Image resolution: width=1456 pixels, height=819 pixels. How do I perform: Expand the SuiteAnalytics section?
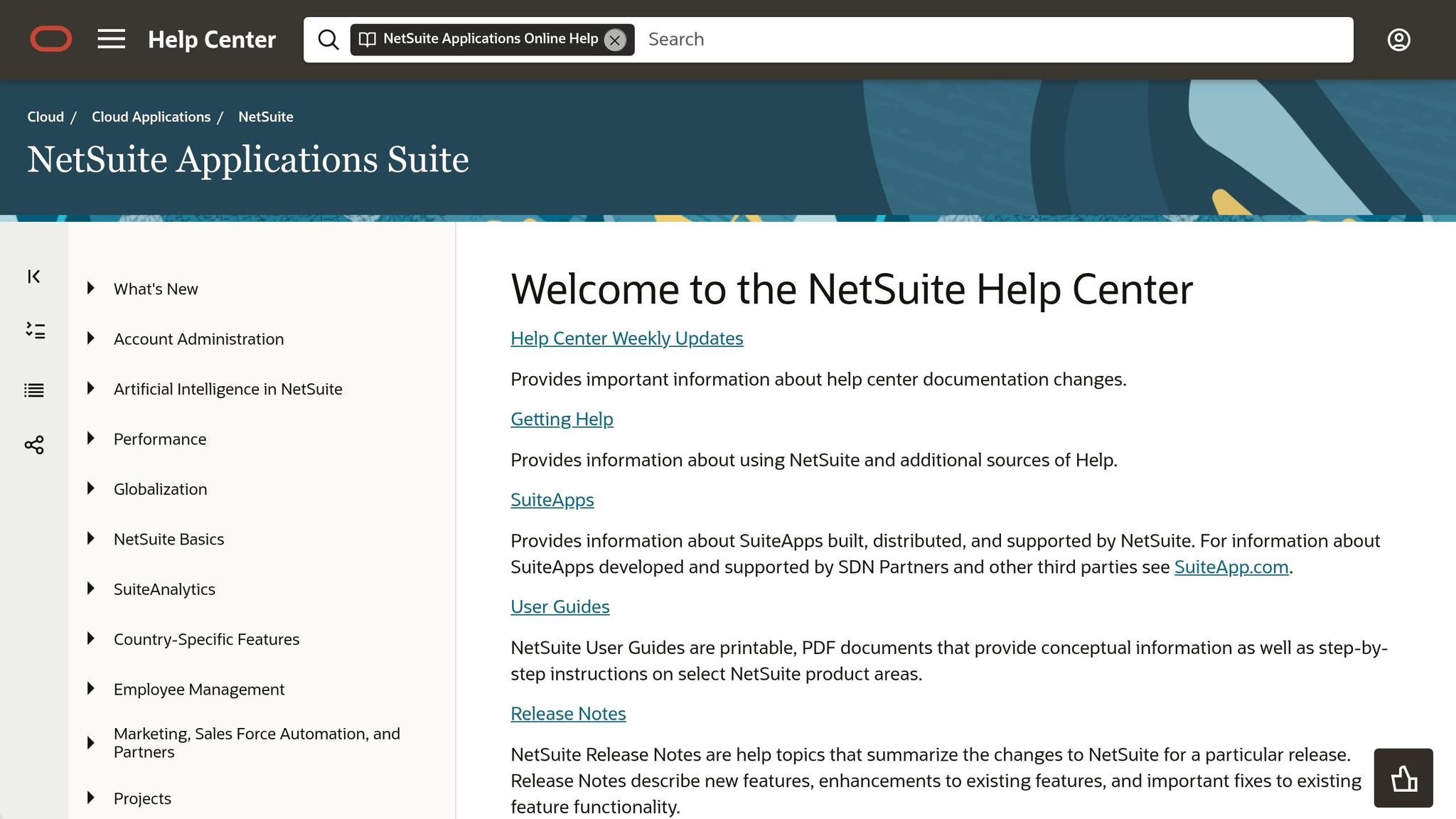coord(90,589)
